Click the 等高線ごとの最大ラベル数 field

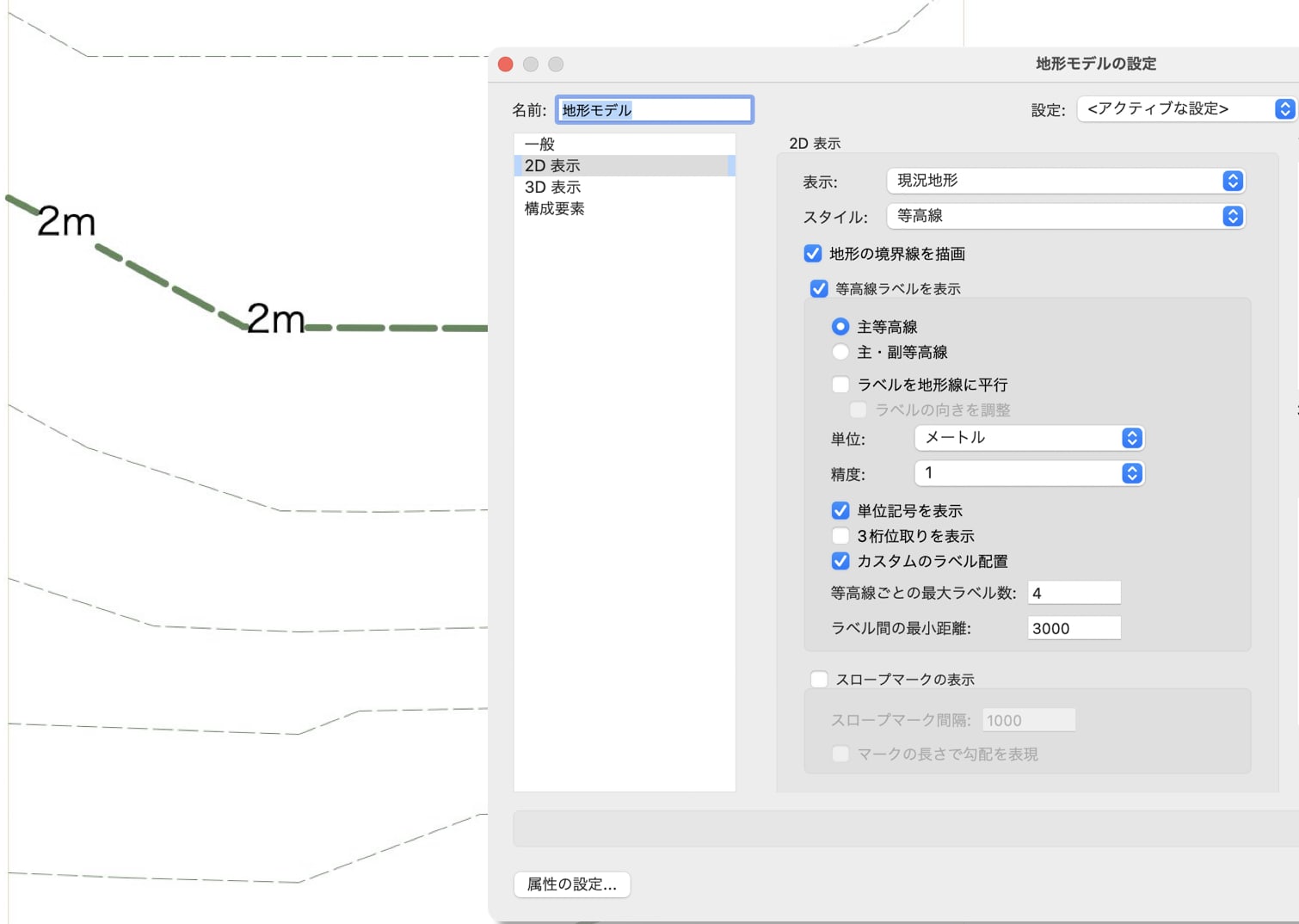pos(1074,593)
